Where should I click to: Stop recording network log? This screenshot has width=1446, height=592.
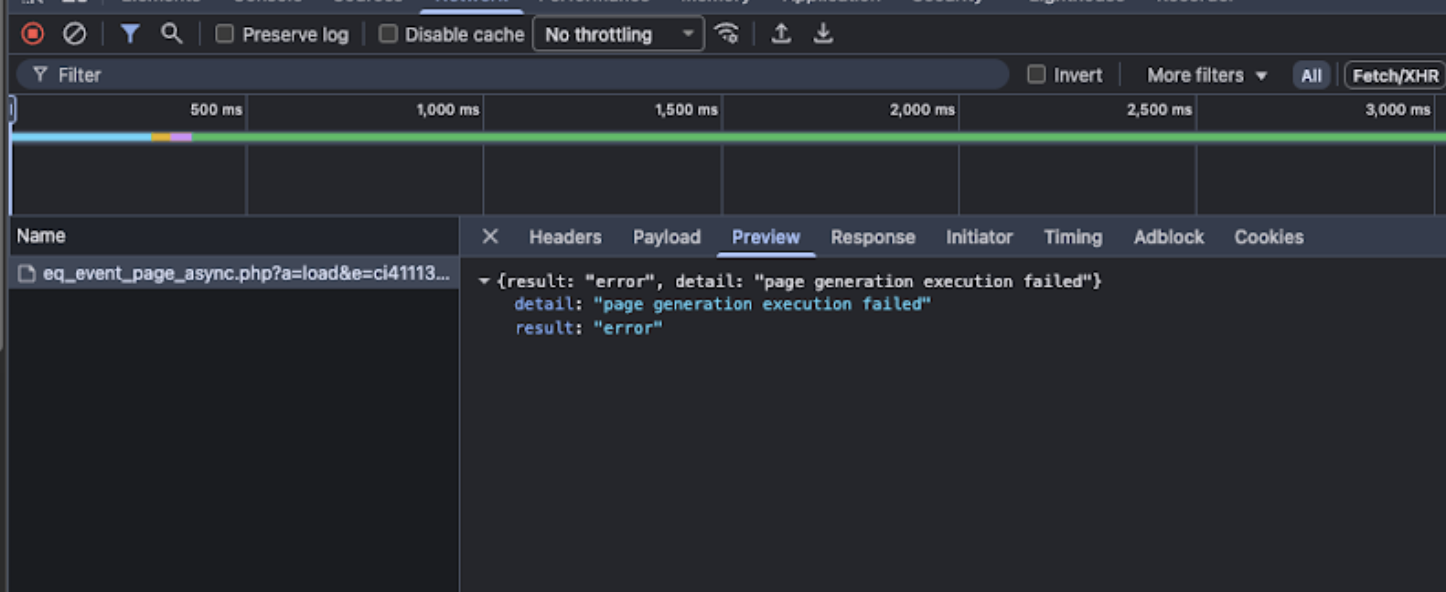33,34
